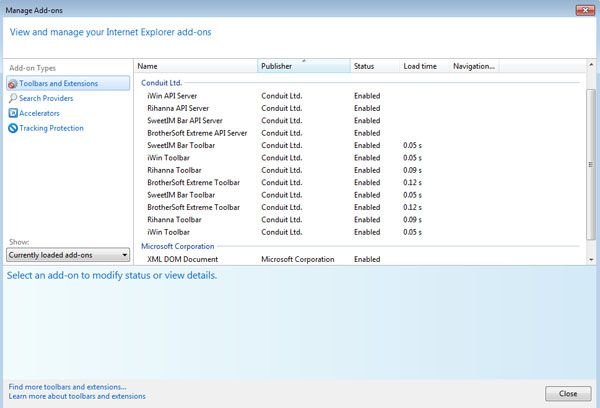Select the SweetIM Bar API Server add-on
This screenshot has width=600, height=408.
click(x=185, y=121)
